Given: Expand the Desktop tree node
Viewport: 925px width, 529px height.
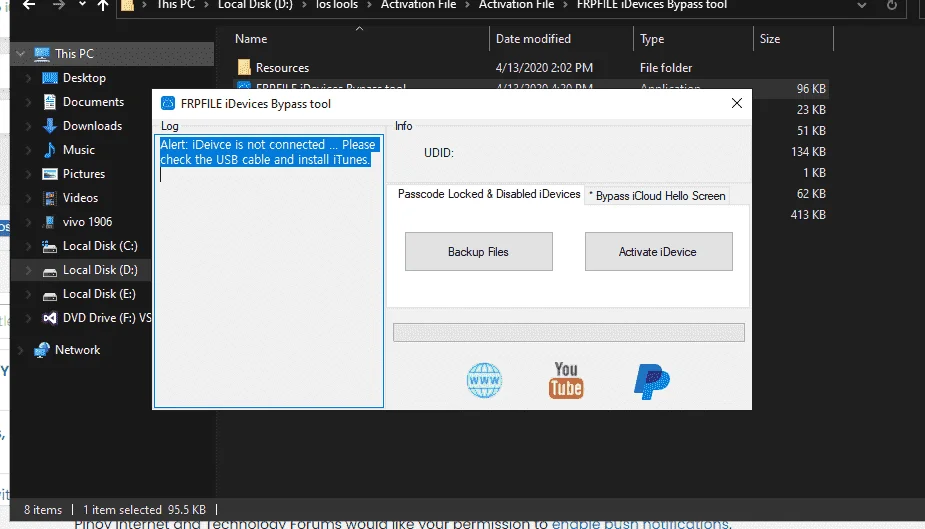Looking at the screenshot, I should 28,78.
